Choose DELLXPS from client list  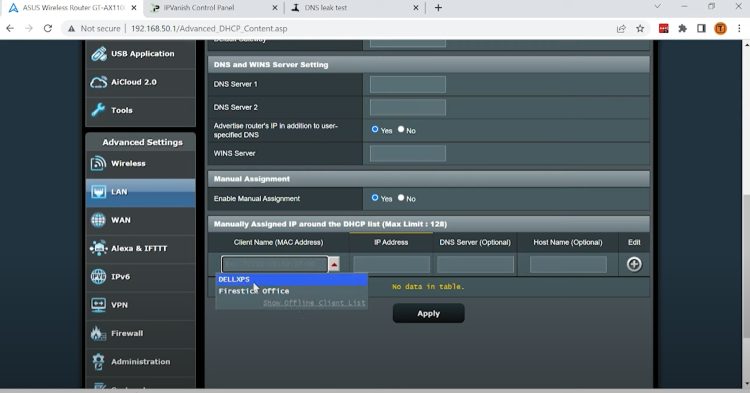coord(292,279)
